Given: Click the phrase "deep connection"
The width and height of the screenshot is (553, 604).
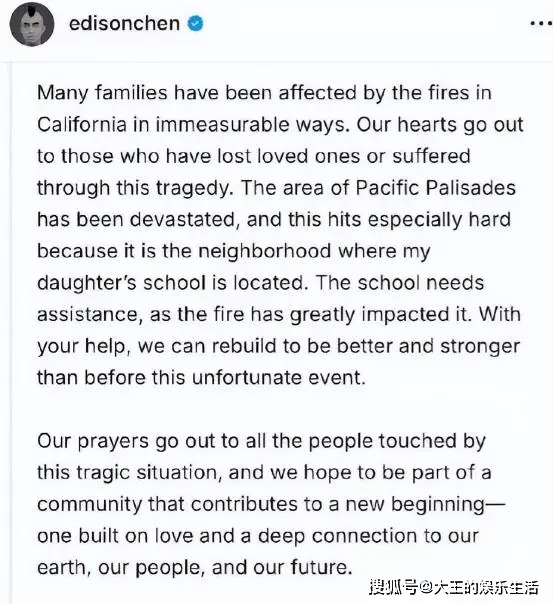Looking at the screenshot, I should pyautogui.click(x=335, y=536).
